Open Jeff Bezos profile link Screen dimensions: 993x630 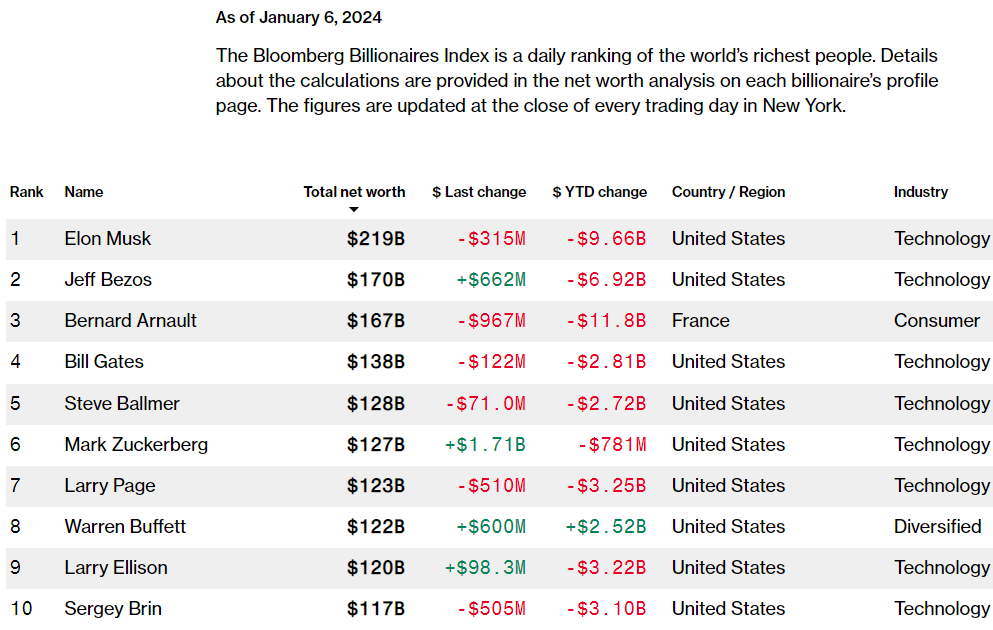[x=108, y=280]
